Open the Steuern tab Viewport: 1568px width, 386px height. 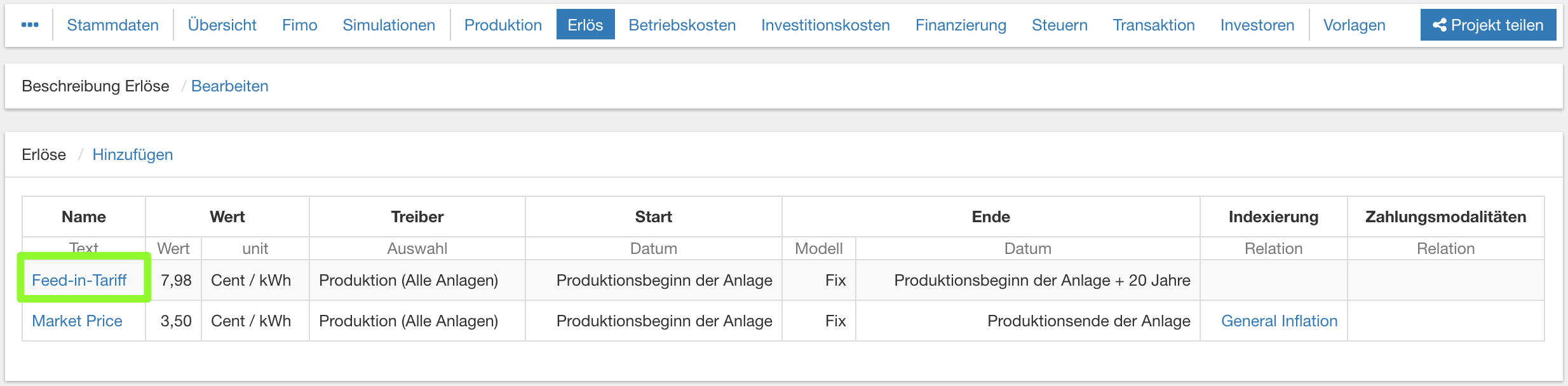click(1059, 25)
